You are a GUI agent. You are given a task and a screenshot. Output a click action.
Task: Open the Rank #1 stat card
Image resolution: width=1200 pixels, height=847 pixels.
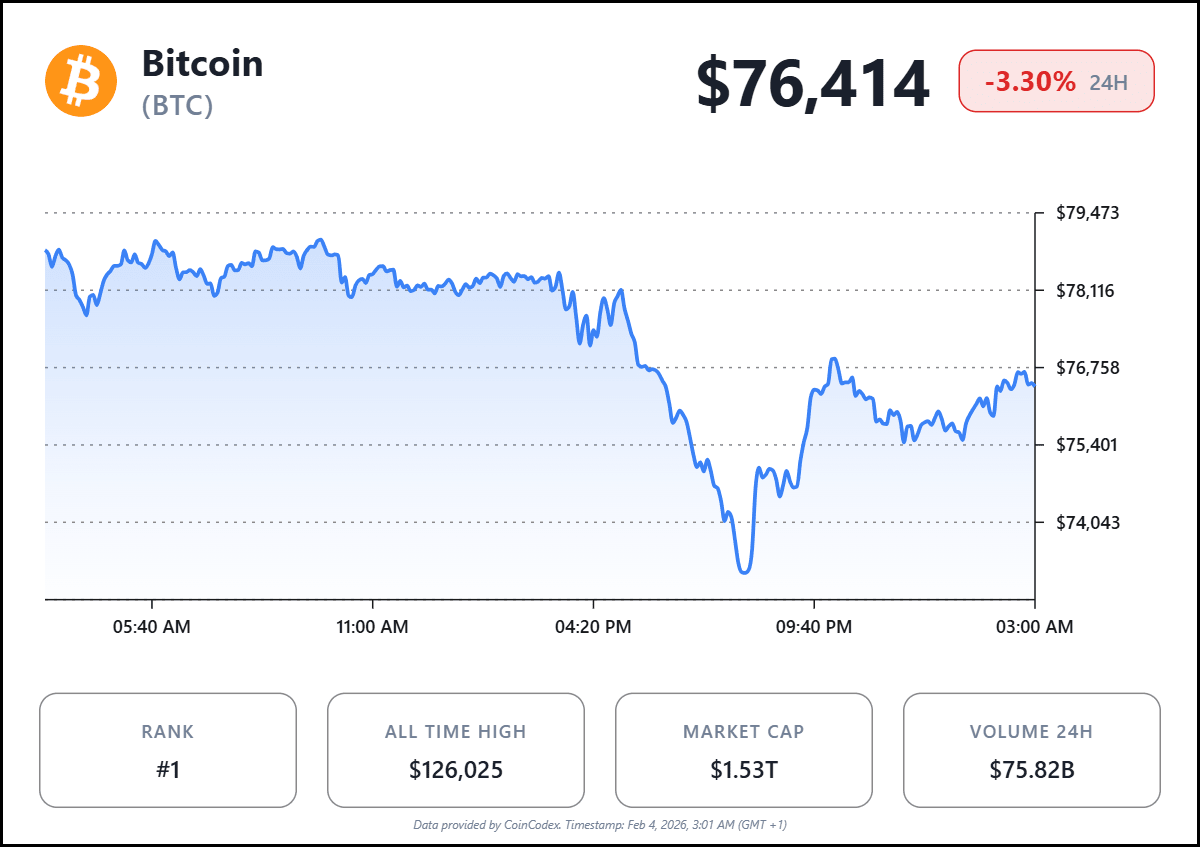(x=168, y=750)
